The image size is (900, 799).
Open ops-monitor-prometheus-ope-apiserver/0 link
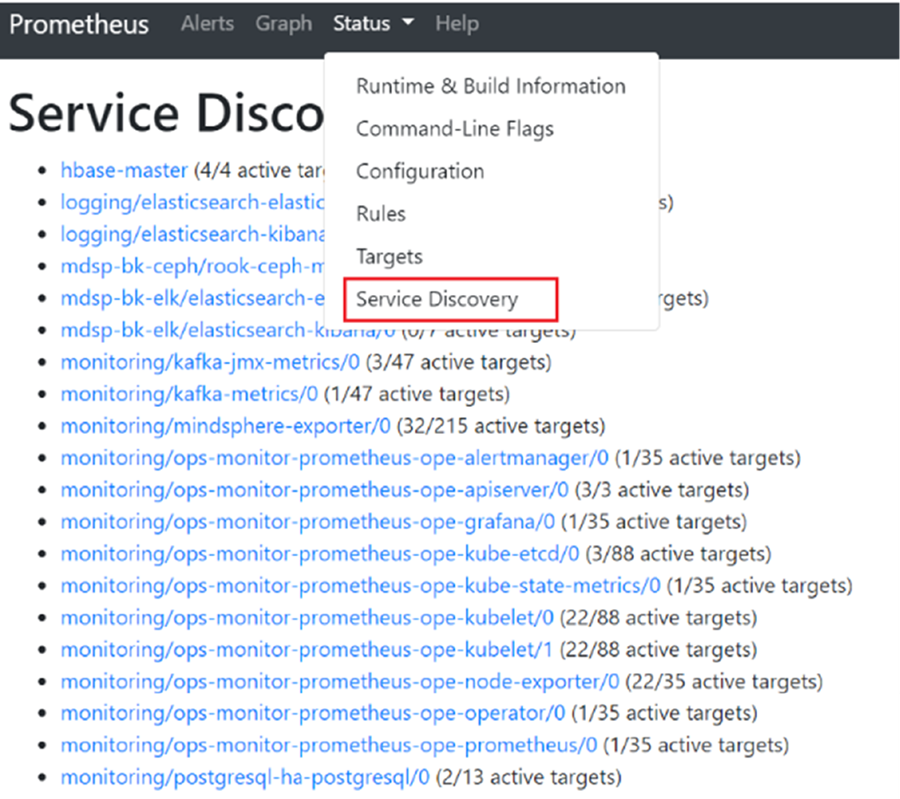point(315,490)
